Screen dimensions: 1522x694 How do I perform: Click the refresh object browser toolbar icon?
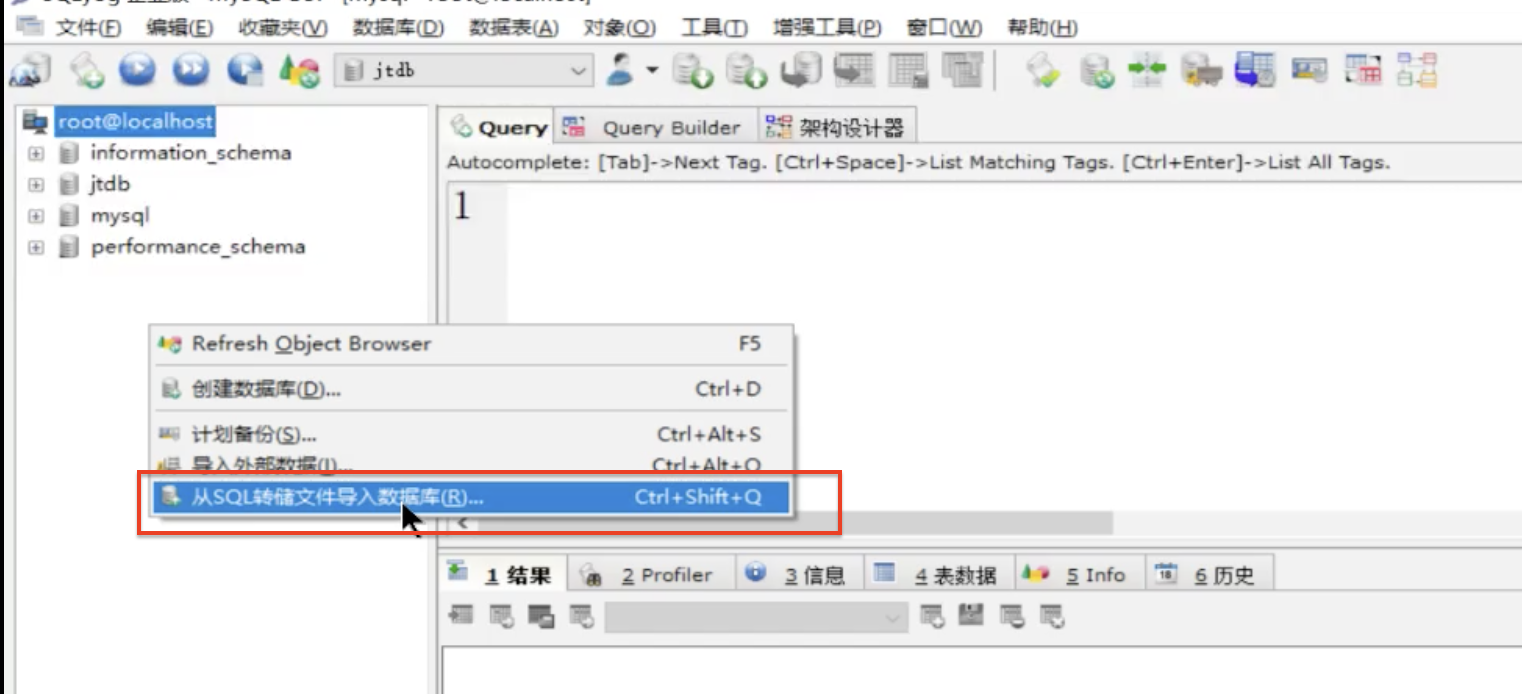pyautogui.click(x=299, y=71)
